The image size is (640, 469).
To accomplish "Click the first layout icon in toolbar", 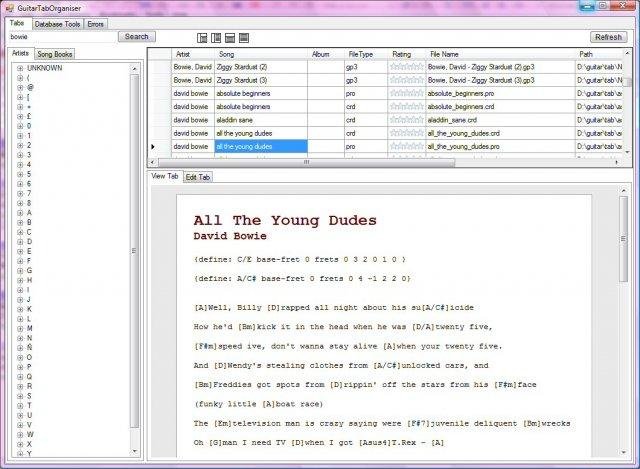I will coord(202,38).
